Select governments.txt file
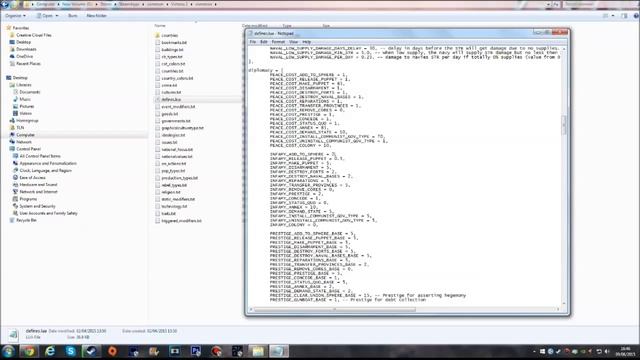640x360 pixels. pos(176,121)
